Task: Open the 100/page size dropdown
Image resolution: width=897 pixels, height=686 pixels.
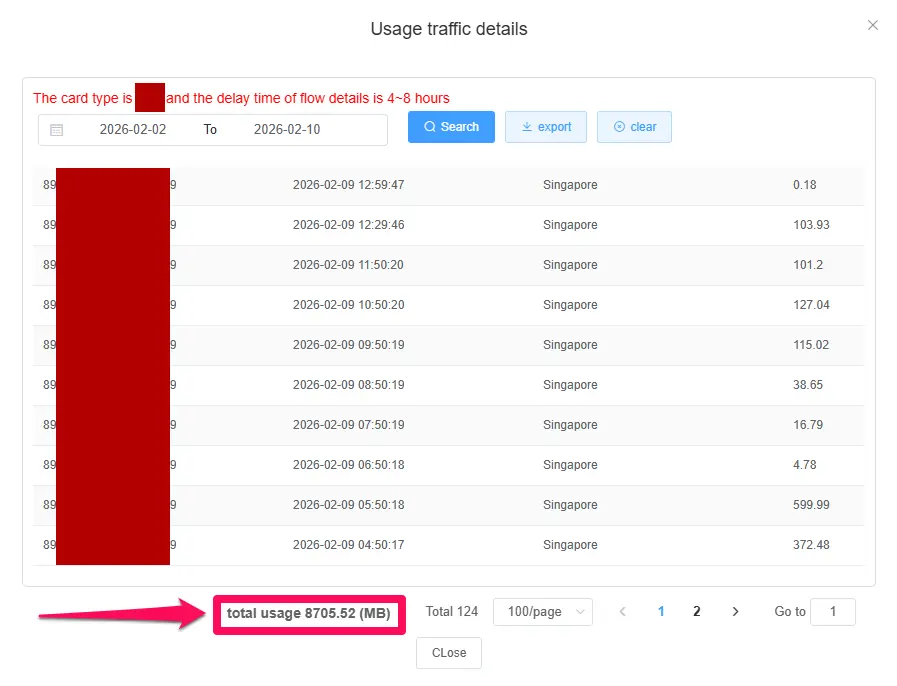Action: coord(542,612)
